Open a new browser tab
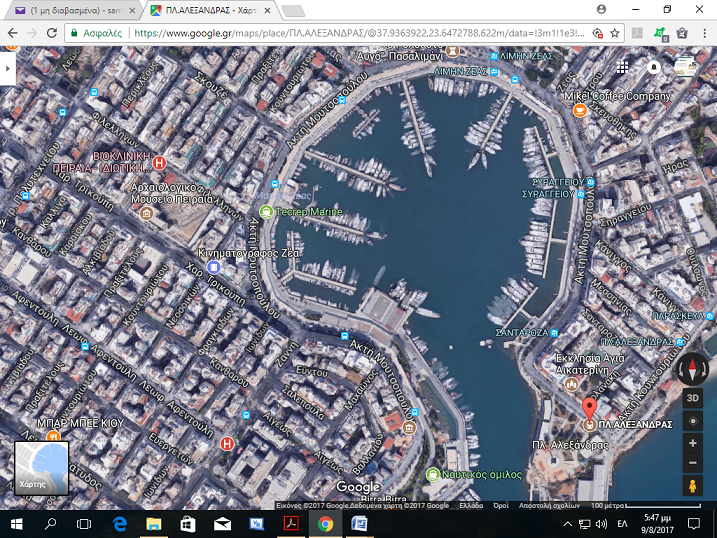717x538 pixels. coord(293,11)
